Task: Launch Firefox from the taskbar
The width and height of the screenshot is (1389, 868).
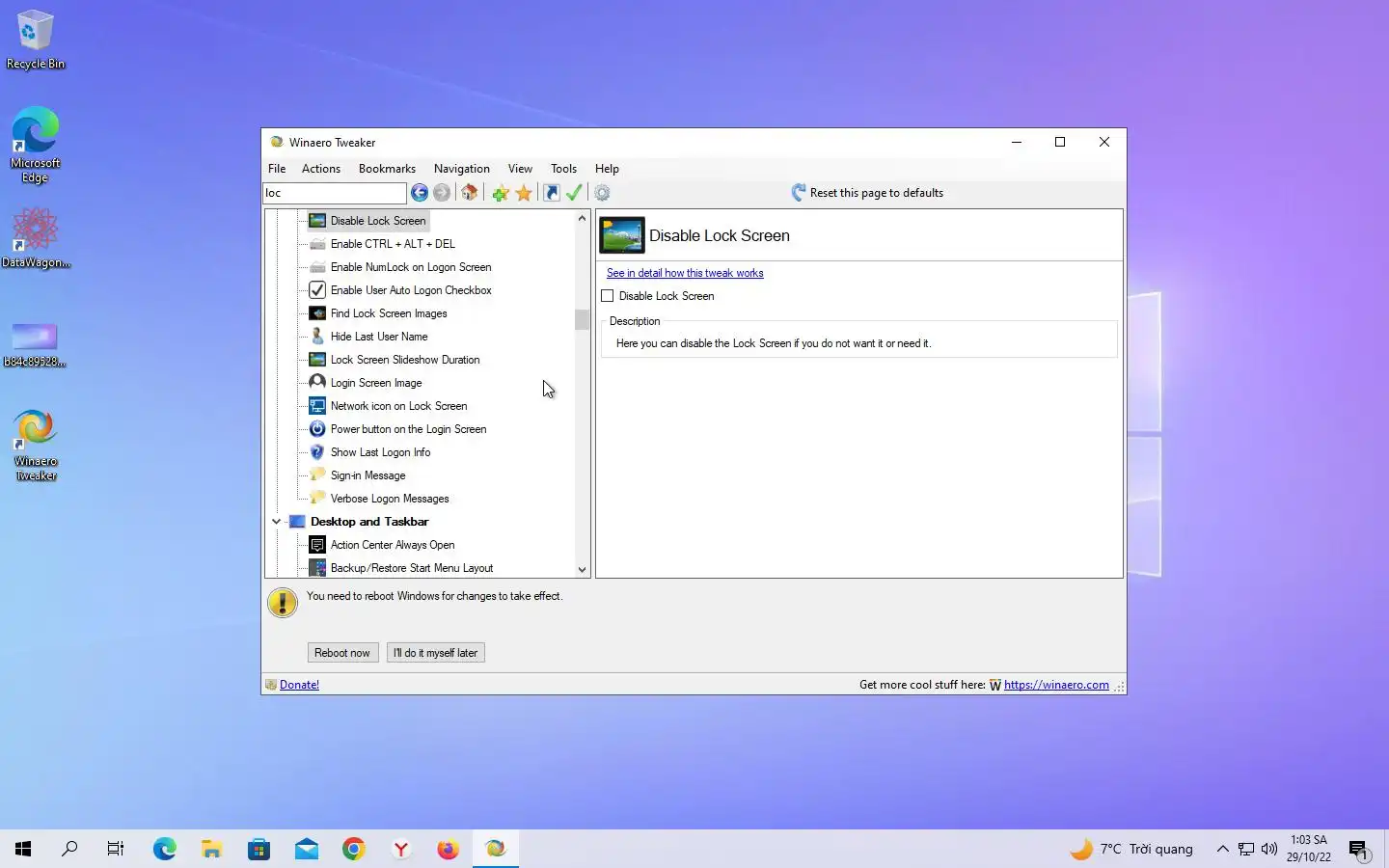Action: click(449, 849)
